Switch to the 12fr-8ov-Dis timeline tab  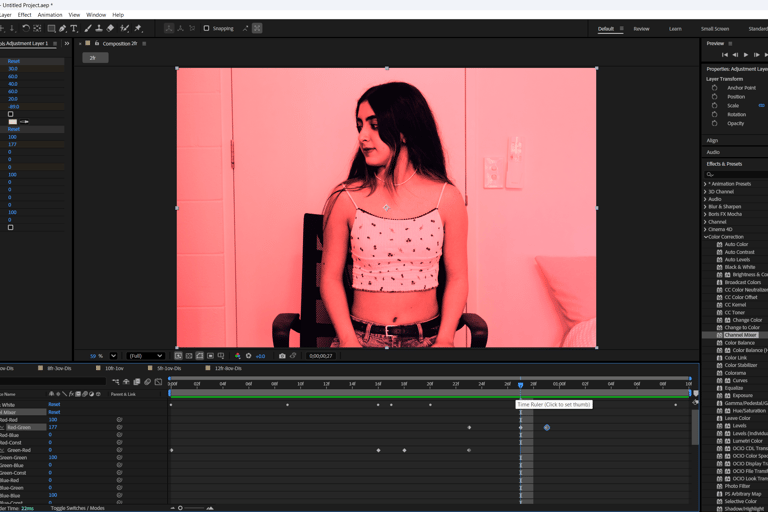(228, 368)
